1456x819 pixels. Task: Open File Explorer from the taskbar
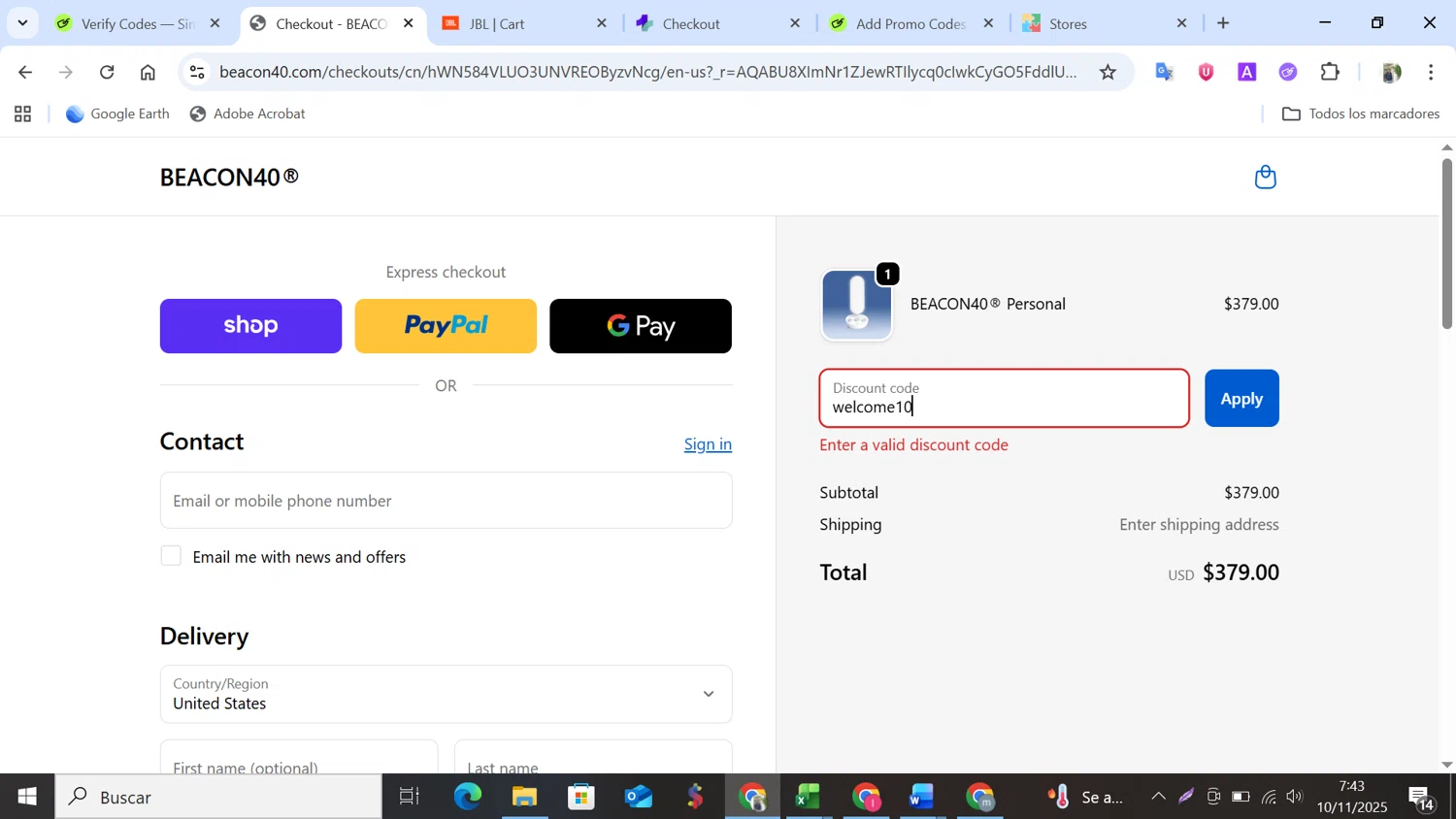524,797
